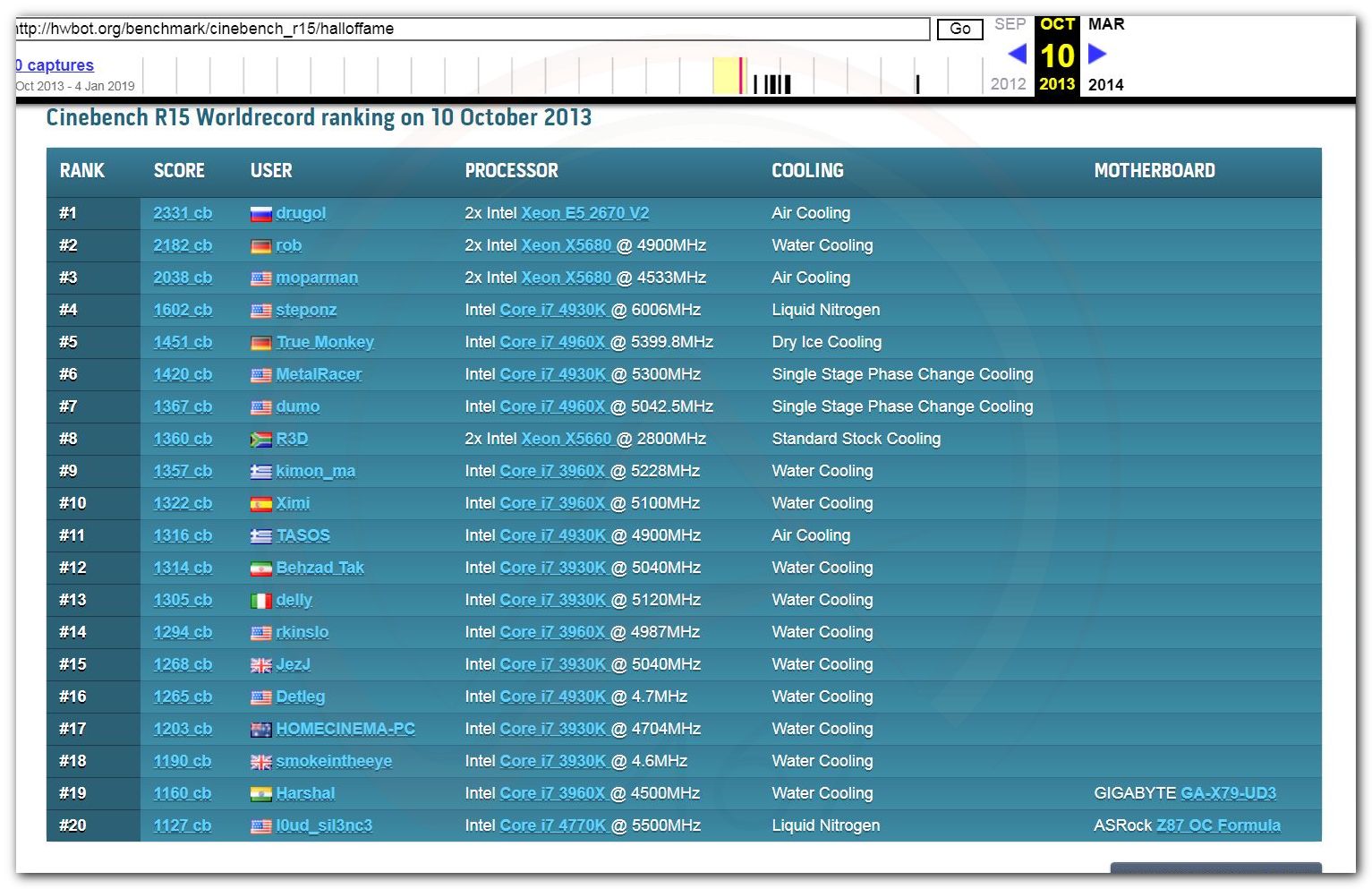The image size is (1372, 889).
Task: Open the captures link under the URL
Action: [54, 64]
